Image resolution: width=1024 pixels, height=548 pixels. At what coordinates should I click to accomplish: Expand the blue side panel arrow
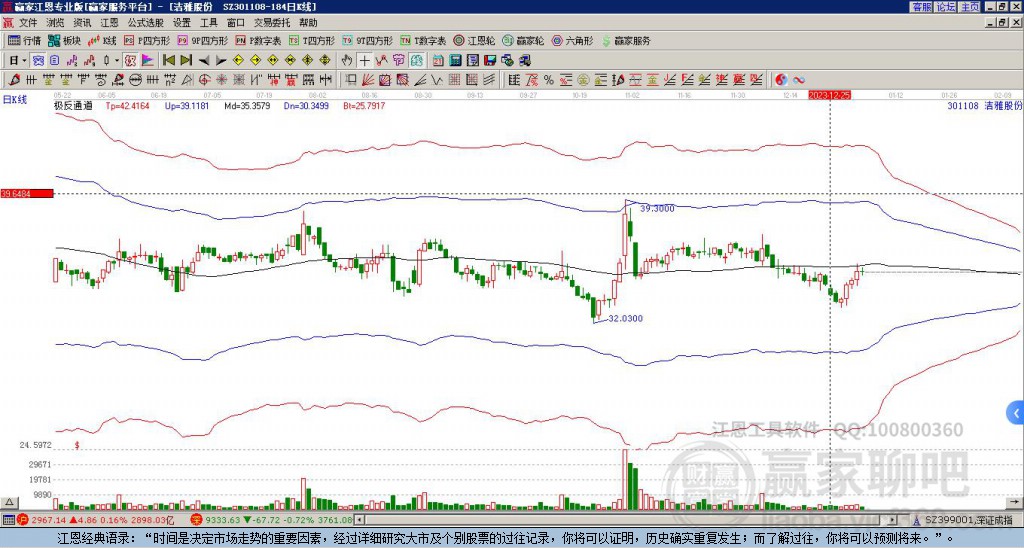pyautogui.click(x=1016, y=413)
